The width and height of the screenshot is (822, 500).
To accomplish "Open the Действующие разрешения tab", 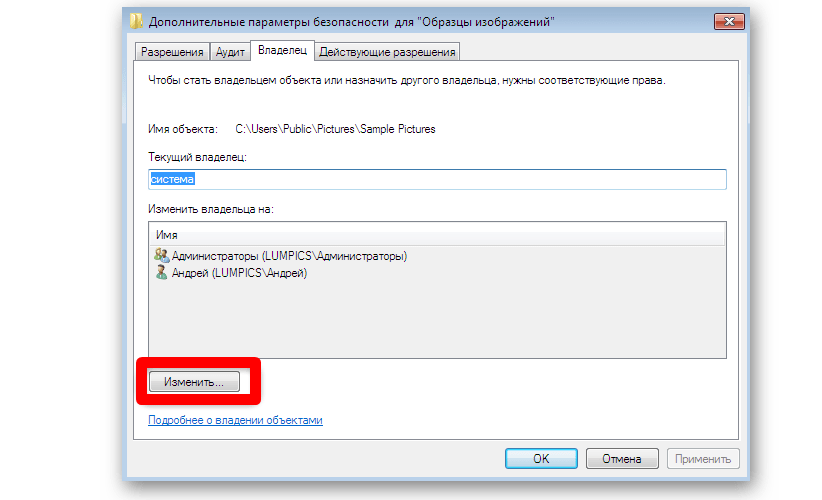I will [387, 52].
